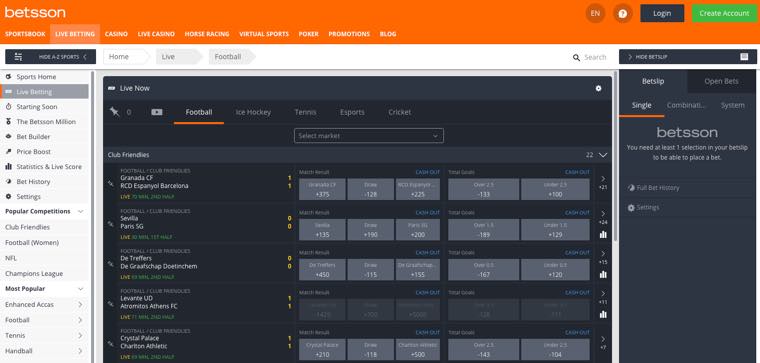Screen dimensions: 760x363
Task: Pin the Crystal Palace match
Action: click(111, 343)
